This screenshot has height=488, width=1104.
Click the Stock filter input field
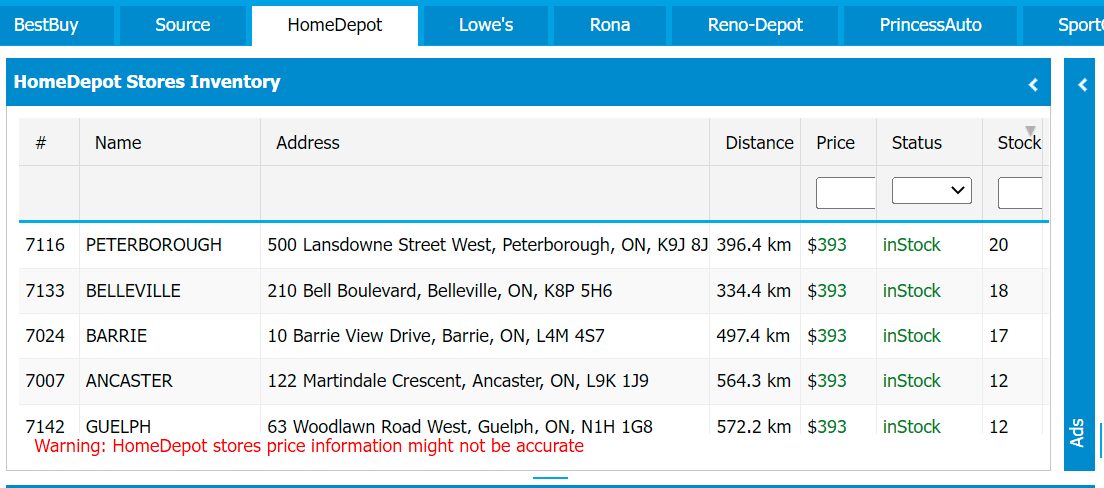[1020, 193]
